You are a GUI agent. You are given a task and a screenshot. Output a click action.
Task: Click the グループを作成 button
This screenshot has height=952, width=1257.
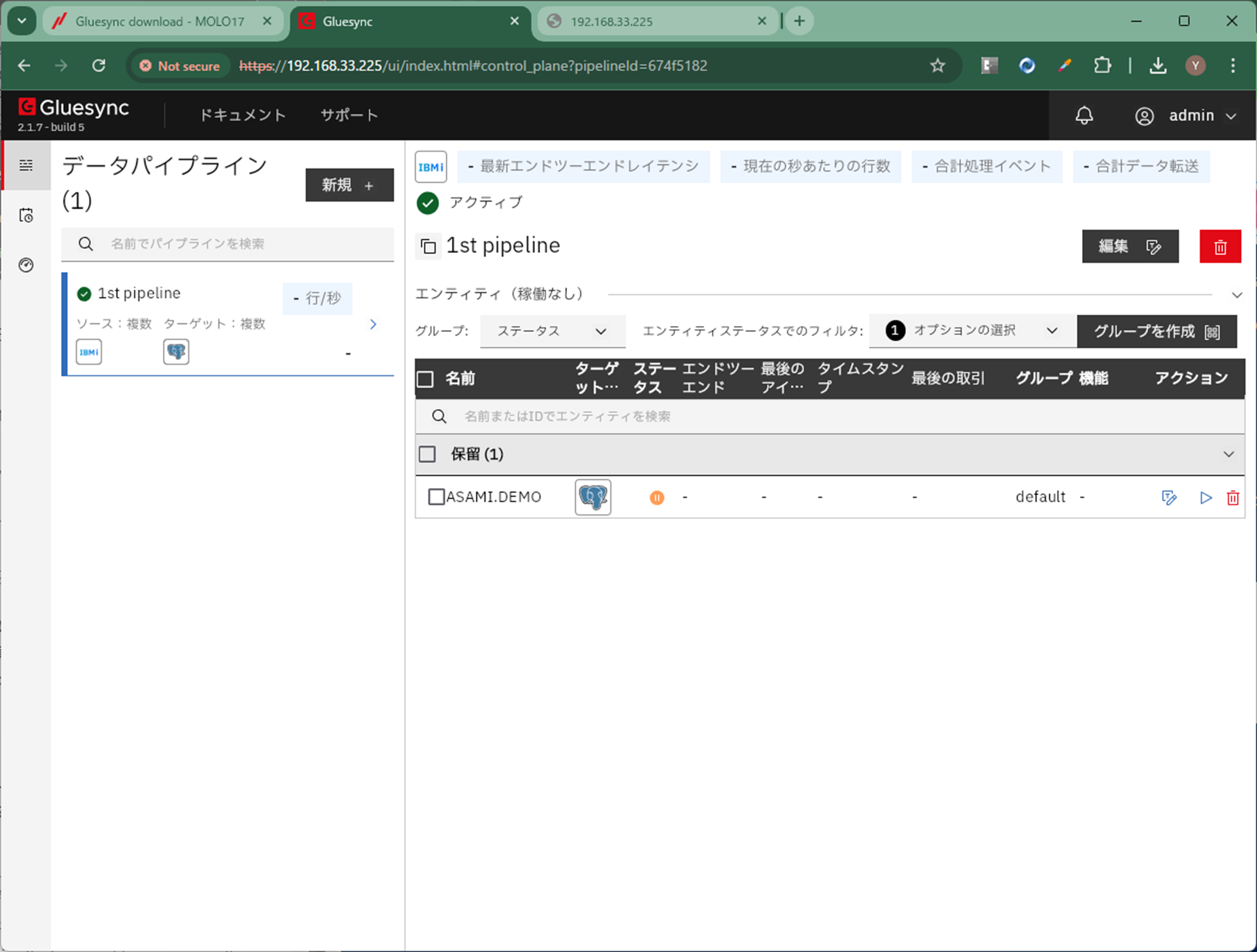(1156, 331)
